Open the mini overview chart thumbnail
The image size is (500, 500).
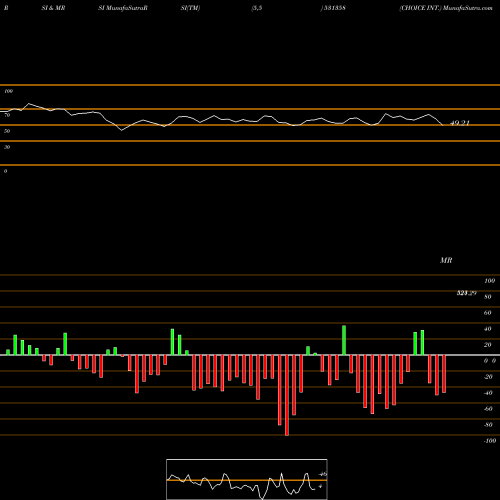click(x=247, y=479)
